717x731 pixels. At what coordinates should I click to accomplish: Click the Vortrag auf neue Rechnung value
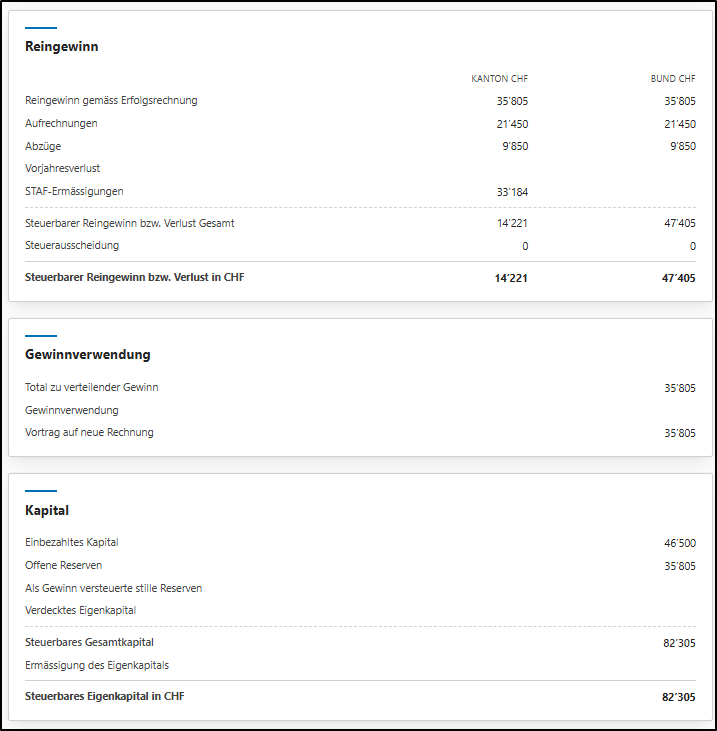tap(679, 433)
